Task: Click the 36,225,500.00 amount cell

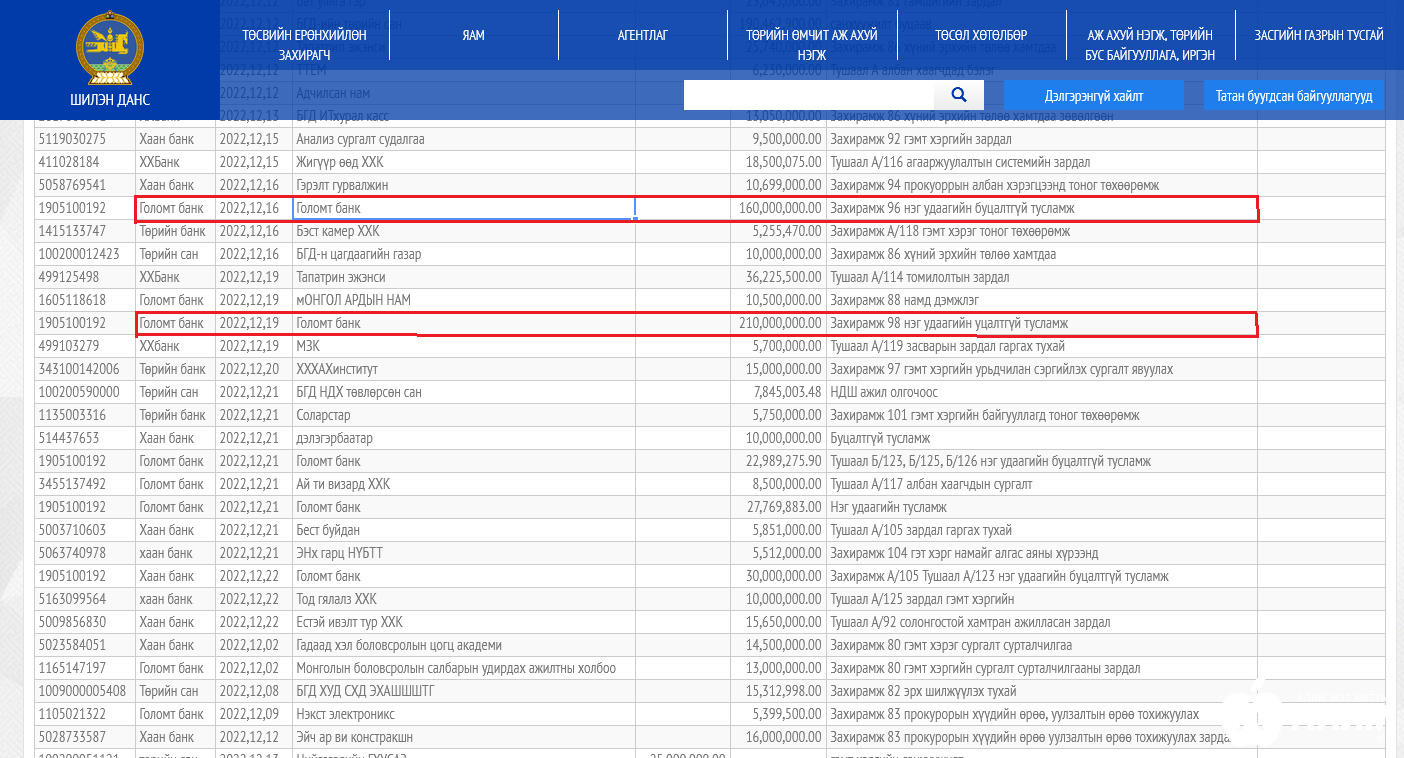Action: pyautogui.click(x=776, y=277)
